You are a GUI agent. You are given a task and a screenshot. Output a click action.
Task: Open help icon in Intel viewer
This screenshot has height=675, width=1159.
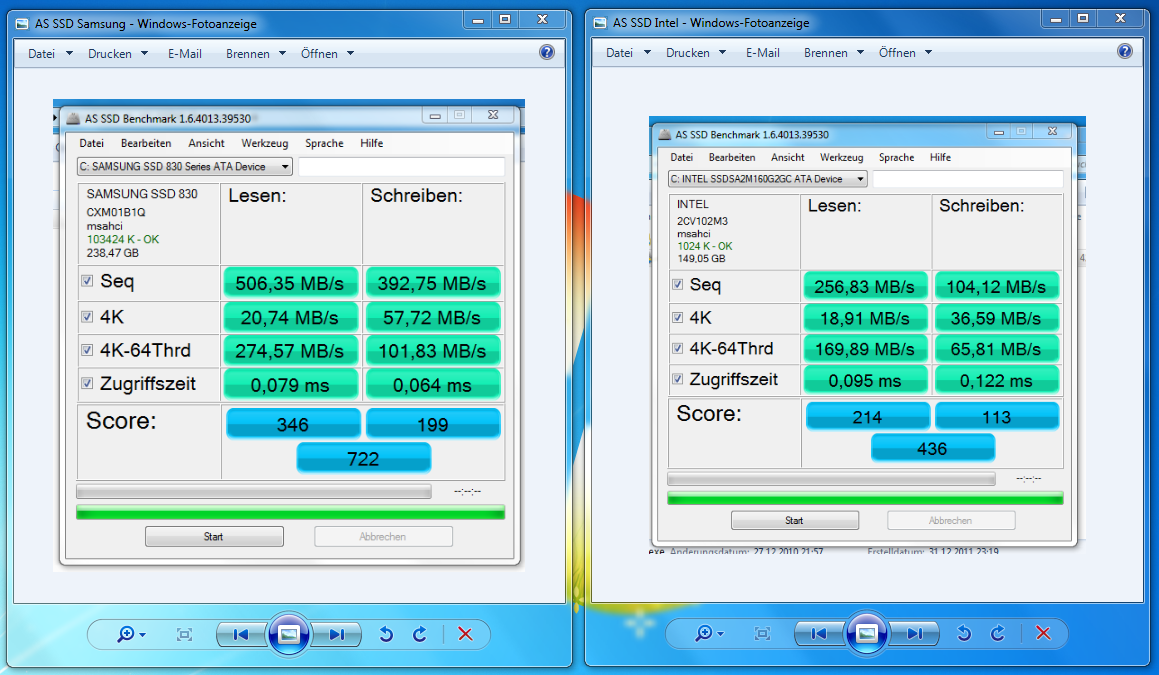[x=1125, y=51]
